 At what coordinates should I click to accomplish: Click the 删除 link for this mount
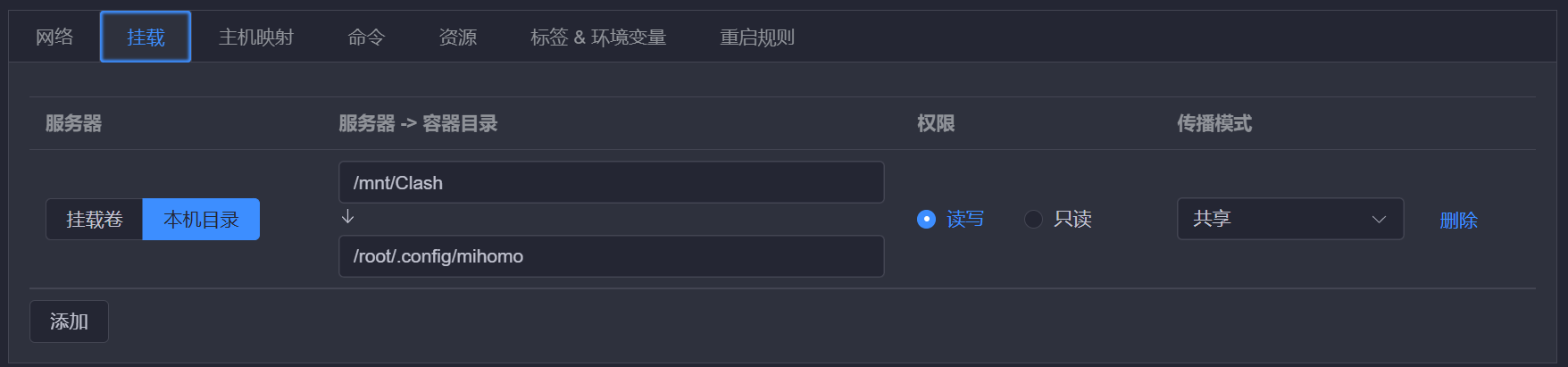1458,220
